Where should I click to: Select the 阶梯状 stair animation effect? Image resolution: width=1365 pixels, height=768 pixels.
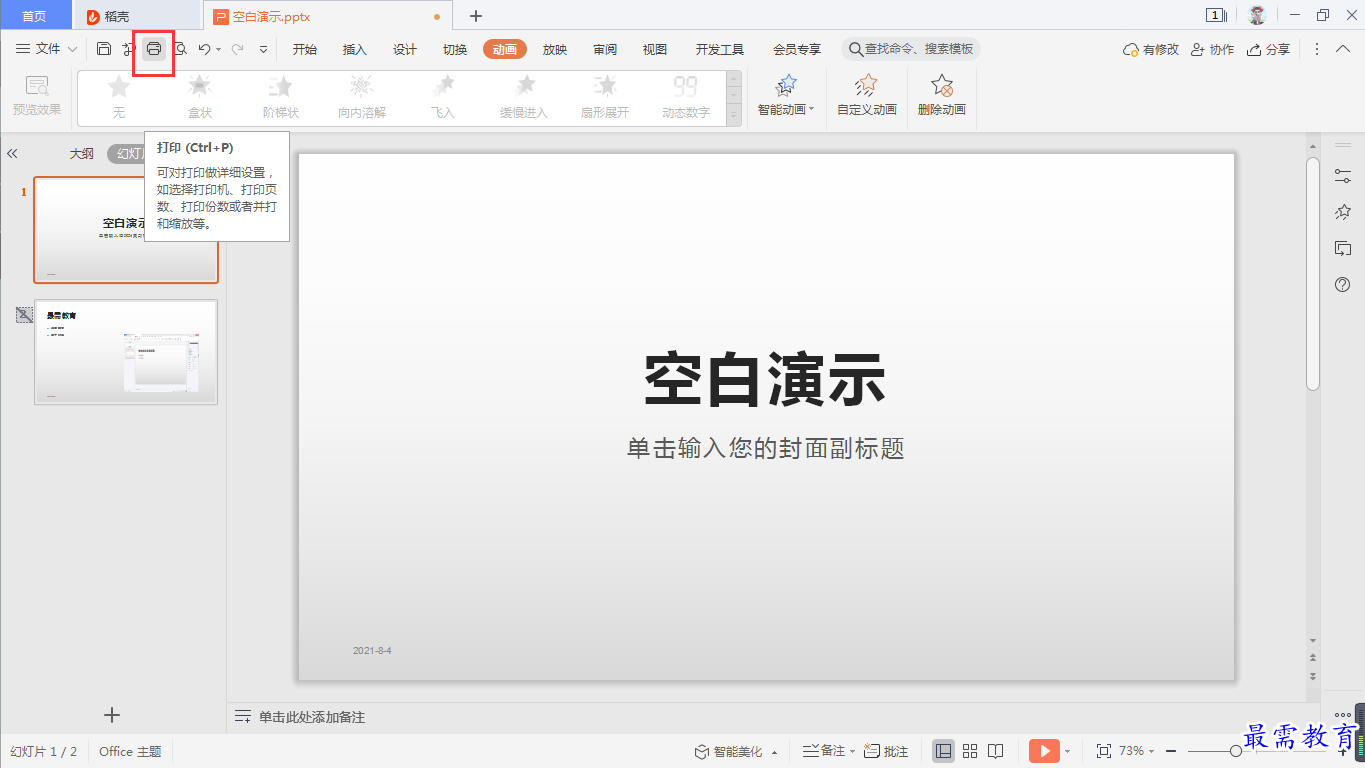pos(281,97)
